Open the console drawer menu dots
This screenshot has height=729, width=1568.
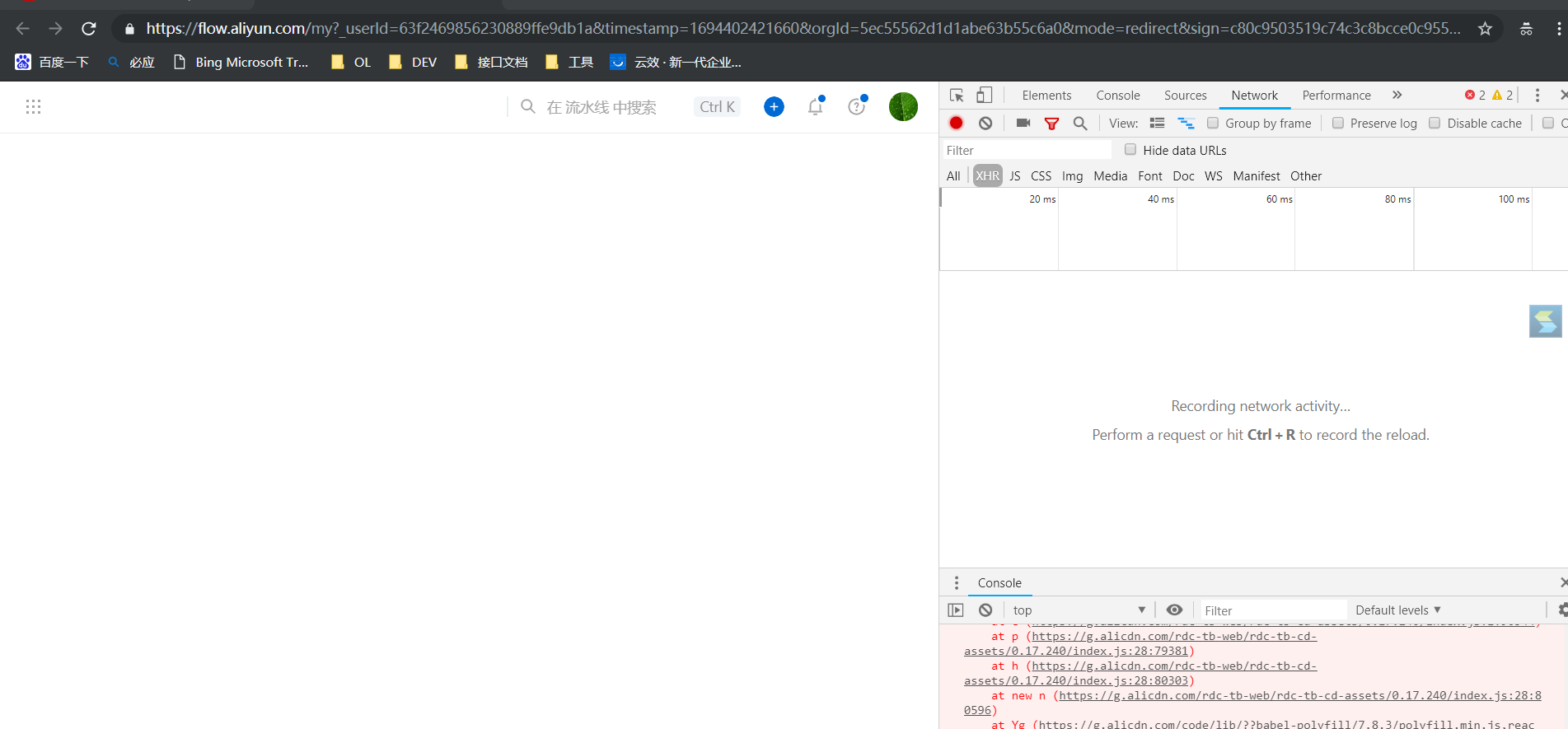957,583
